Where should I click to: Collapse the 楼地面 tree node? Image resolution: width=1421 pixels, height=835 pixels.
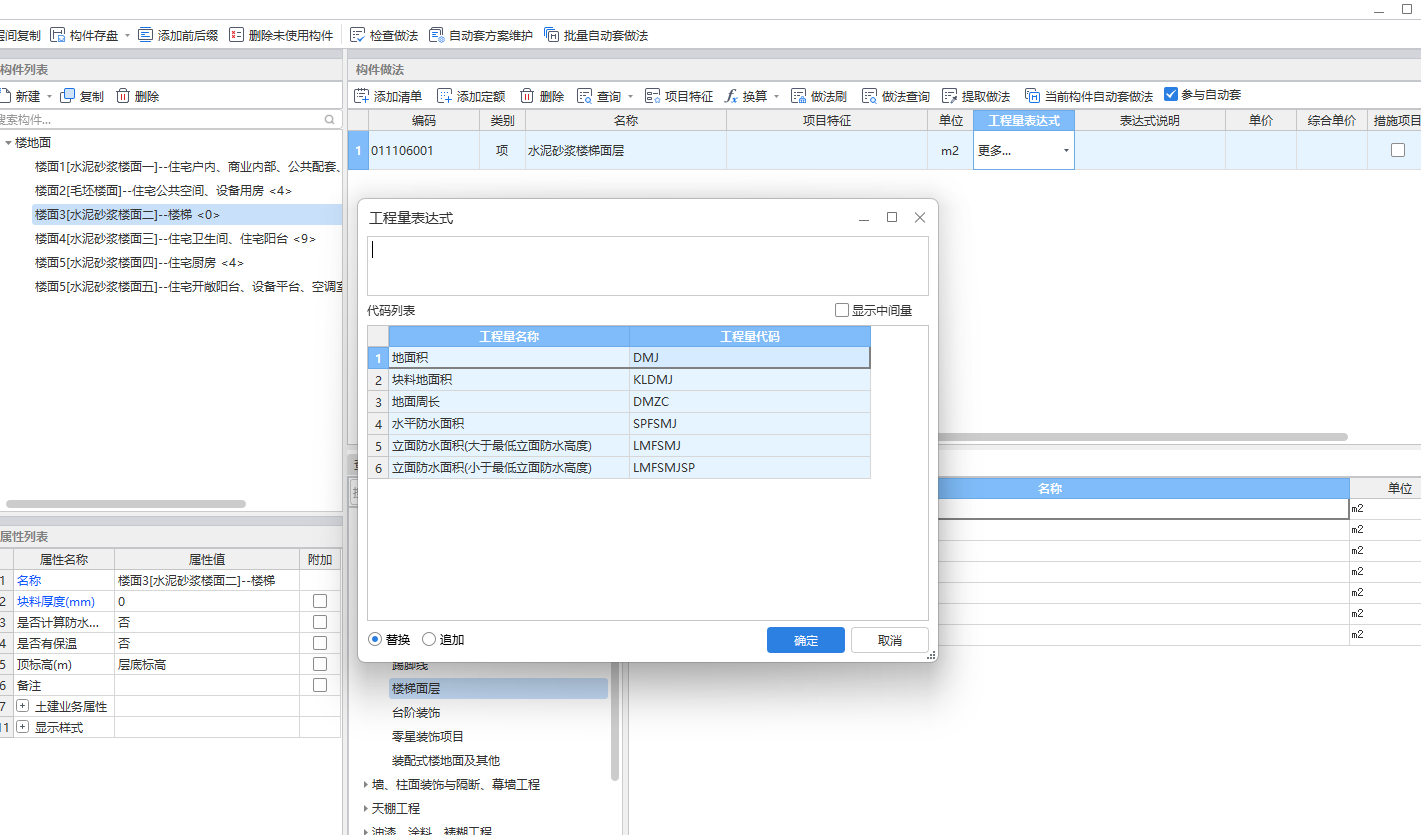pyautogui.click(x=8, y=143)
